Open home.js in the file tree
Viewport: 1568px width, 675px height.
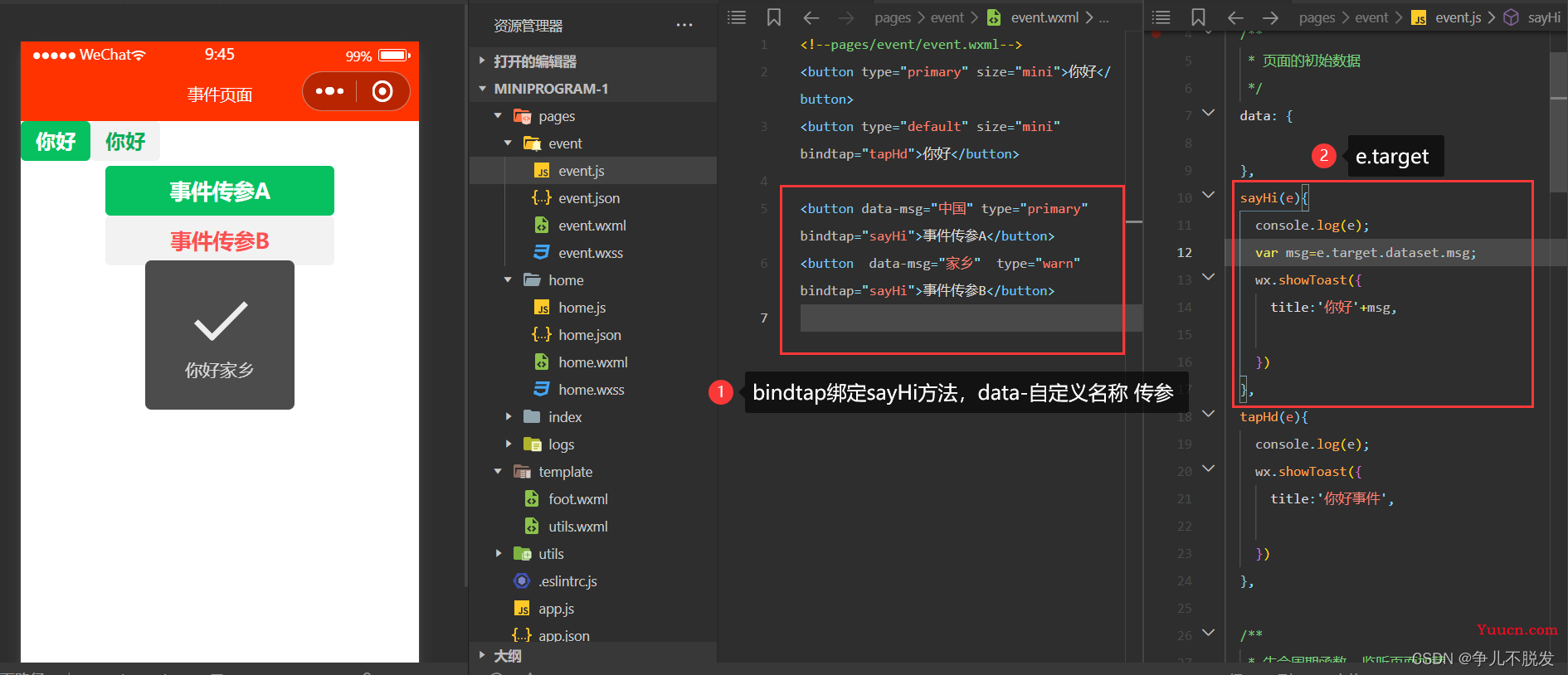593,308
